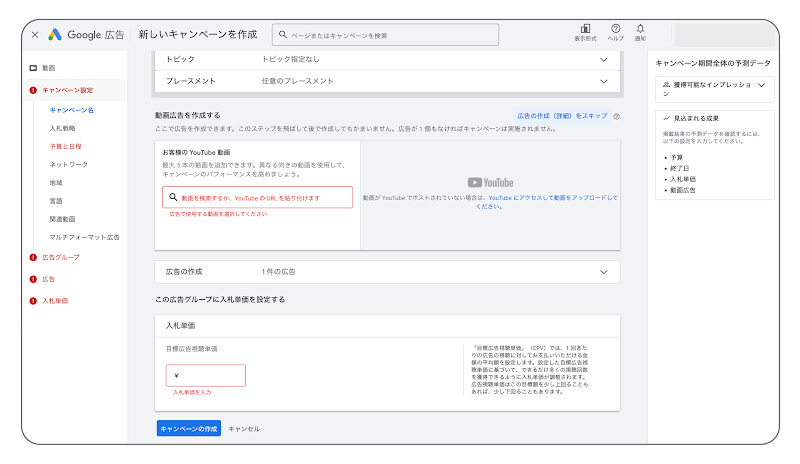This screenshot has width=800, height=464.
Task: Click キャンペーンの作成 button
Action: (189, 428)
